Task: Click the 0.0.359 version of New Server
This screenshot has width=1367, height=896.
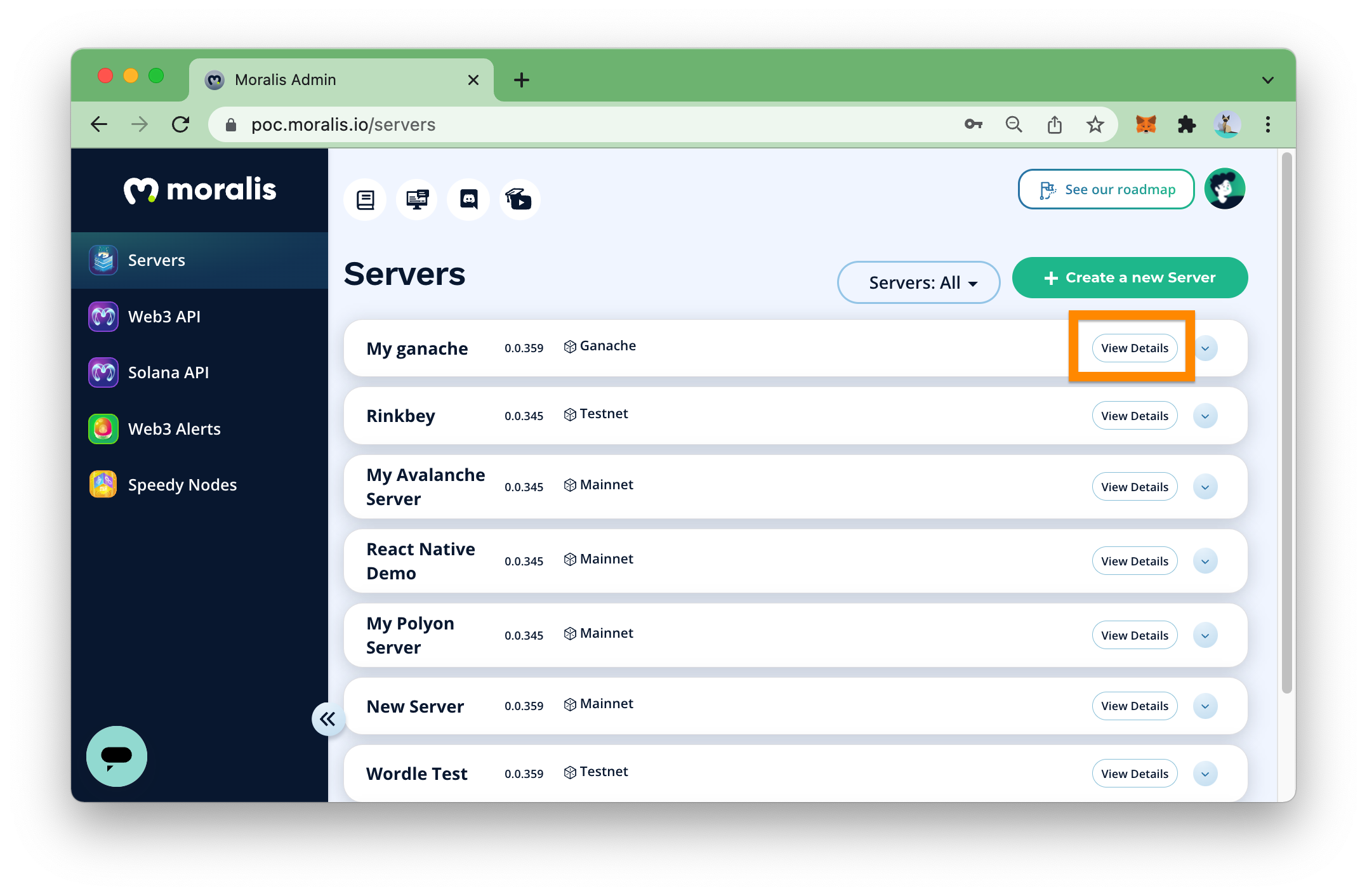Action: (x=524, y=706)
